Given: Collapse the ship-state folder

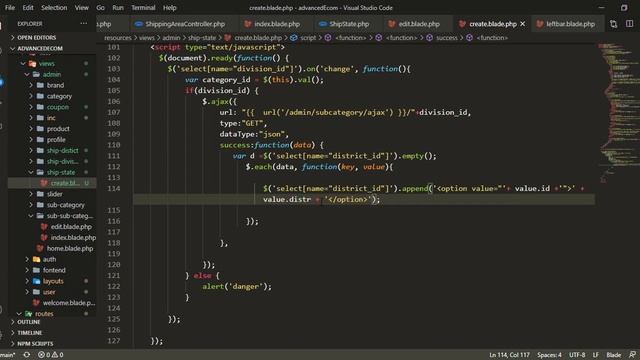Looking at the screenshot, I should (52, 172).
